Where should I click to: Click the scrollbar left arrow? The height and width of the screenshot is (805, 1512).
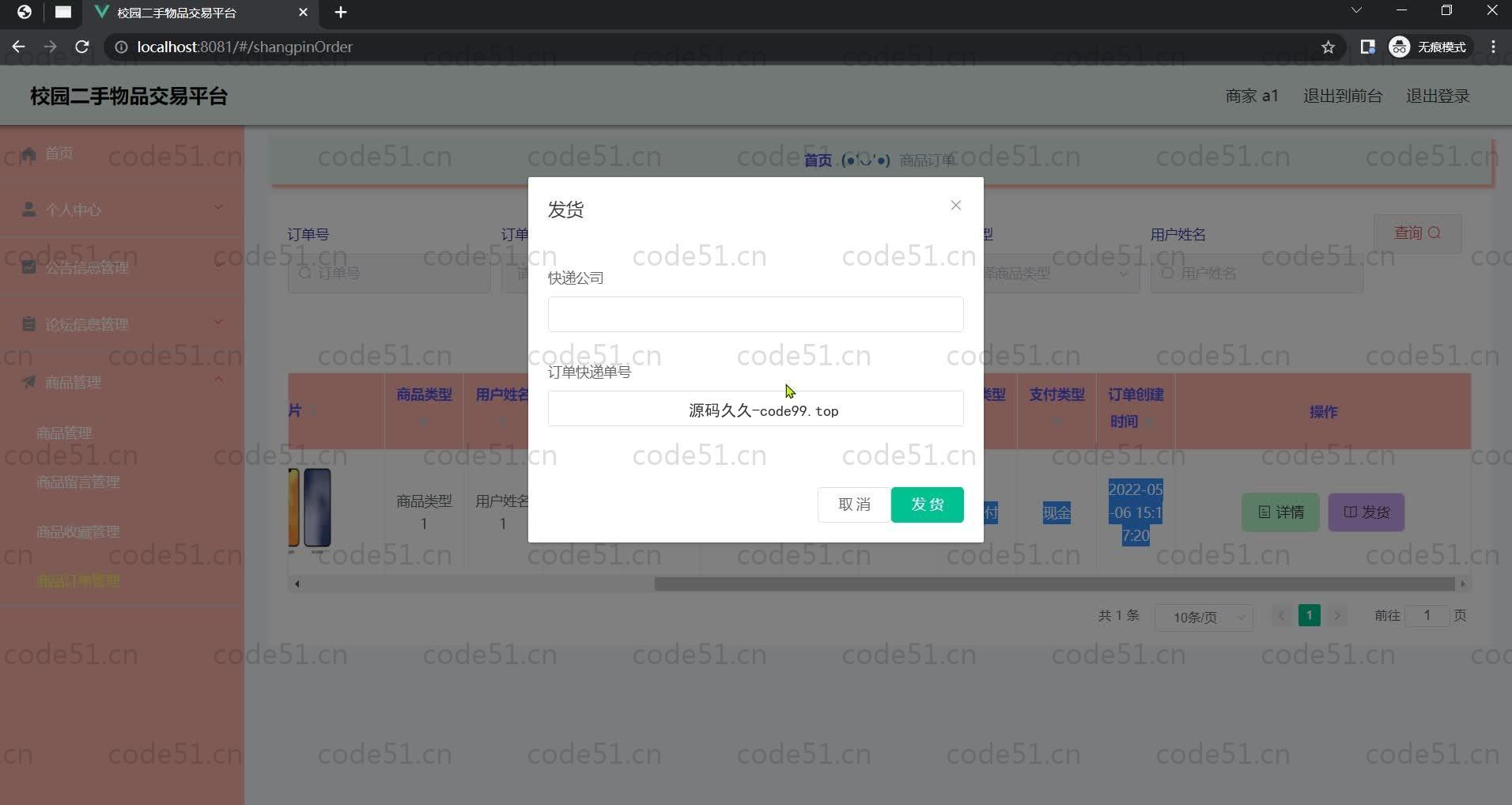[x=297, y=584]
